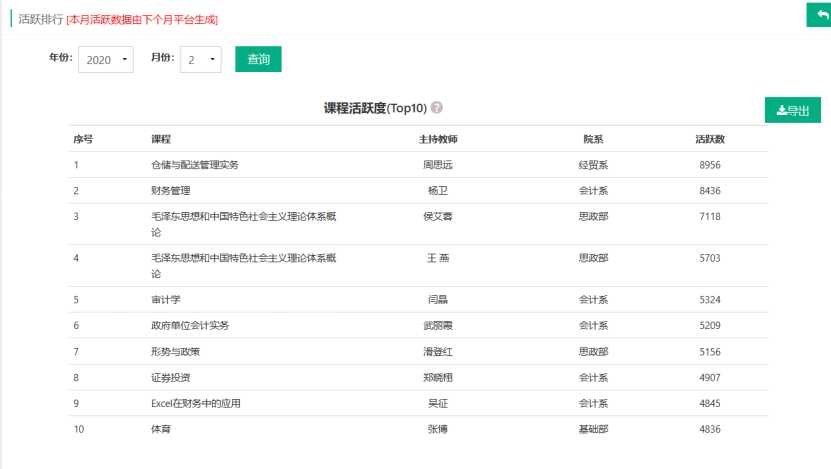Screen dimensions: 831x469
Task: Click the help question mark icon
Action: point(437,108)
